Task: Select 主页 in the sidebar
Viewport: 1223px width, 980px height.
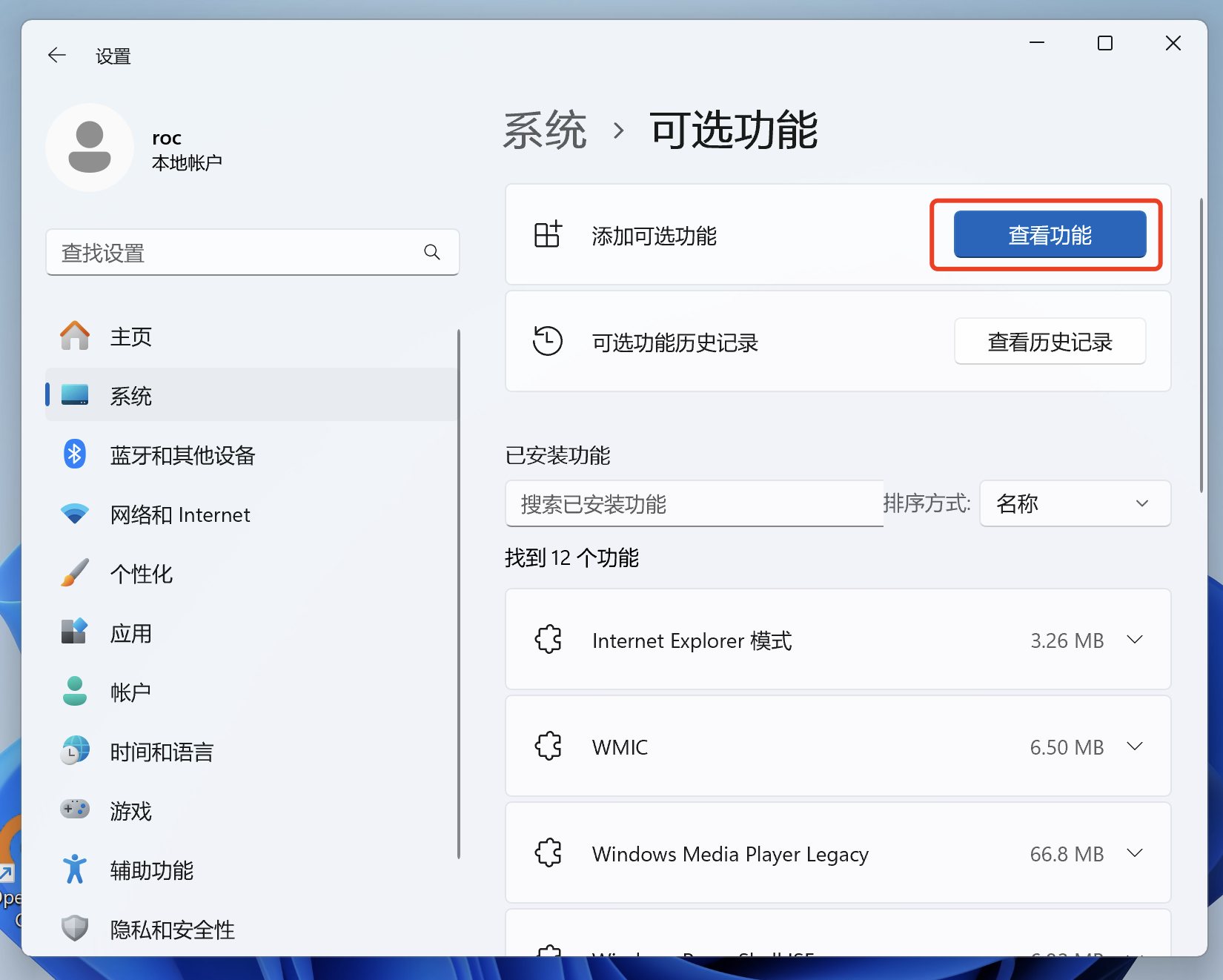Action: coord(252,336)
